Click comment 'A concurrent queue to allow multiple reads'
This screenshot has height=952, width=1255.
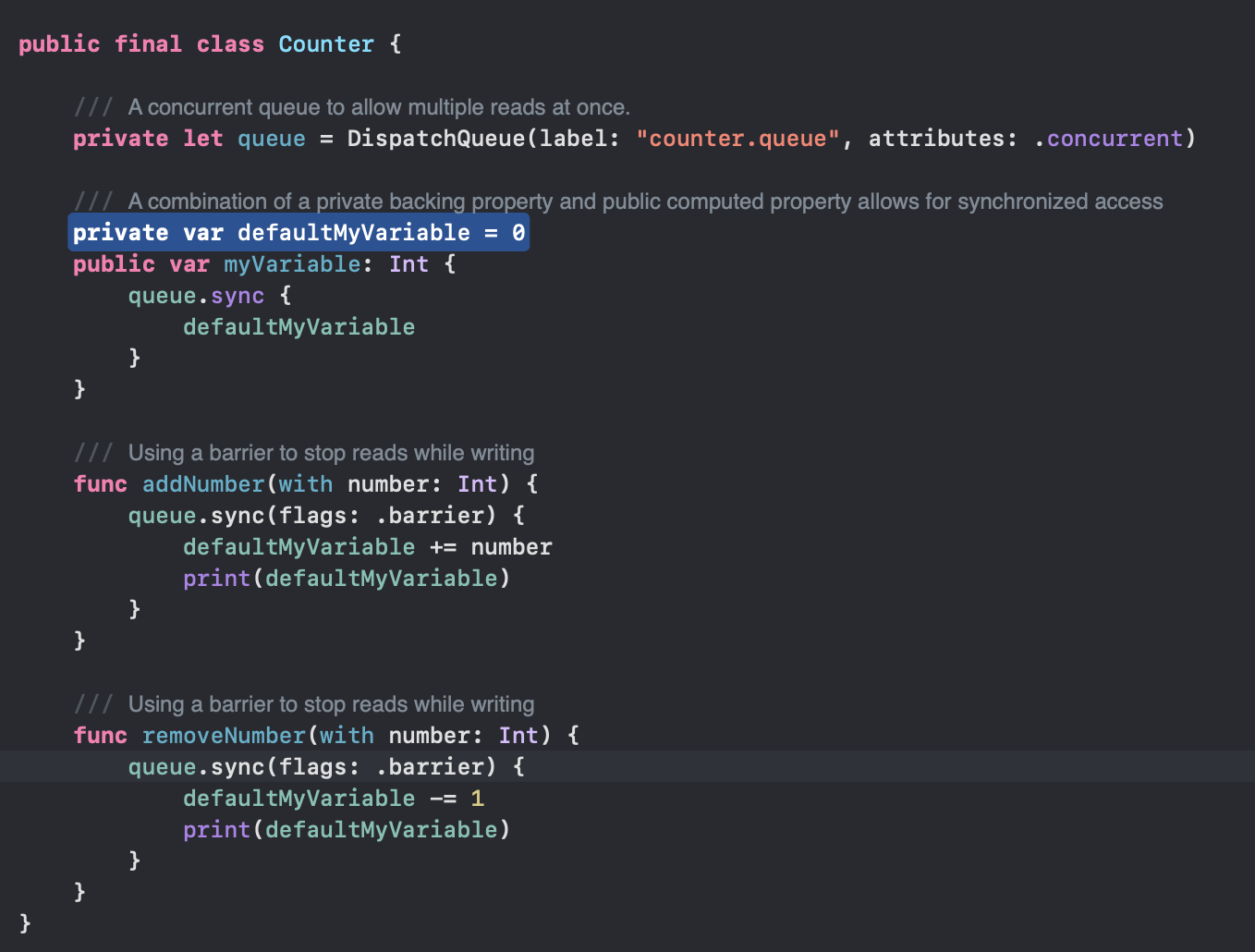coord(351,107)
